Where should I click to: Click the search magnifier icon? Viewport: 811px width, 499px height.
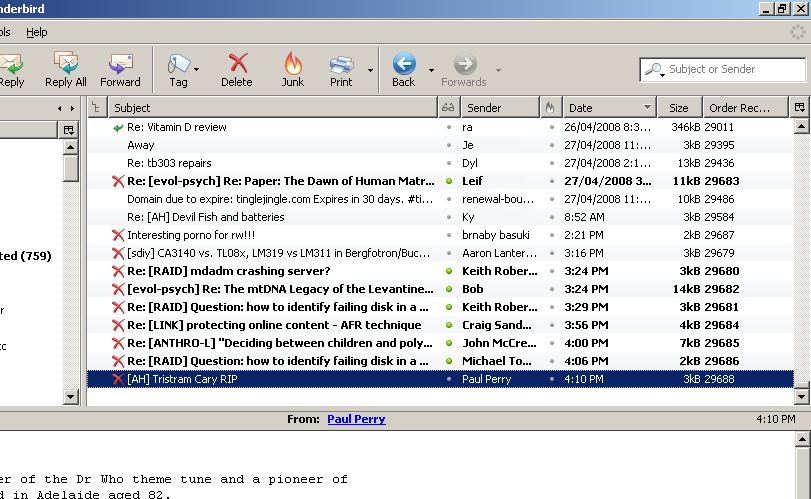(x=654, y=69)
